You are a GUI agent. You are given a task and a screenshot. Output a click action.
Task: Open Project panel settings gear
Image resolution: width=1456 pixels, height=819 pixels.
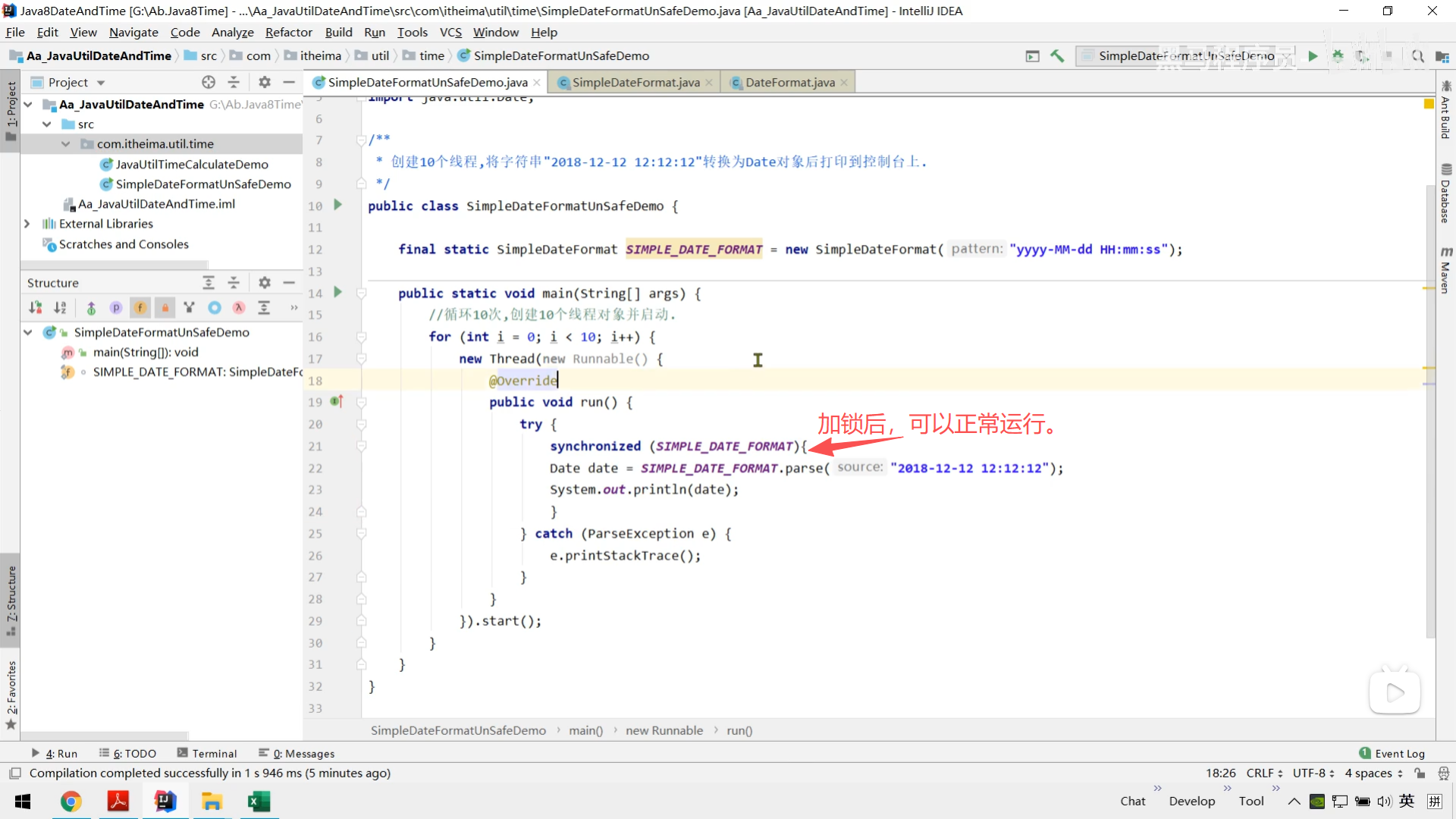(x=264, y=82)
